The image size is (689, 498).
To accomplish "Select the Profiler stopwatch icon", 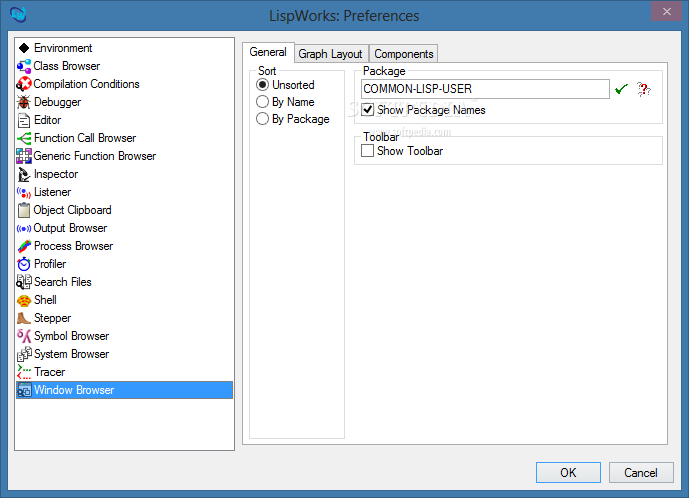I will click(x=24, y=264).
